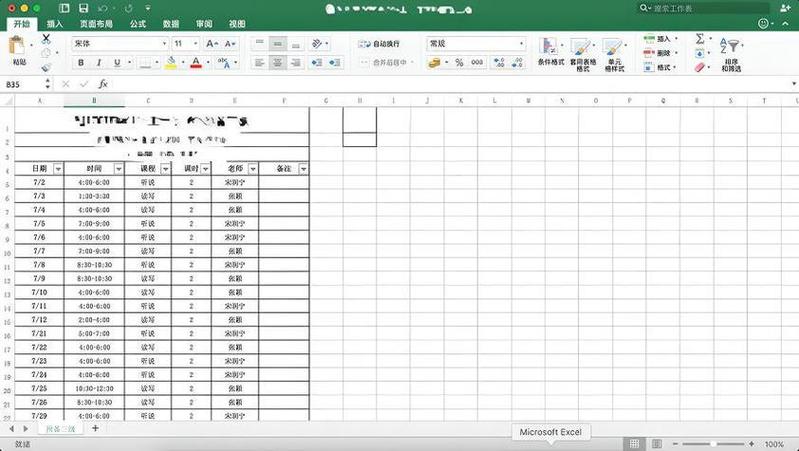This screenshot has width=799, height=451.
Task: Open the 课程 column filter dropdown
Action: (165, 169)
